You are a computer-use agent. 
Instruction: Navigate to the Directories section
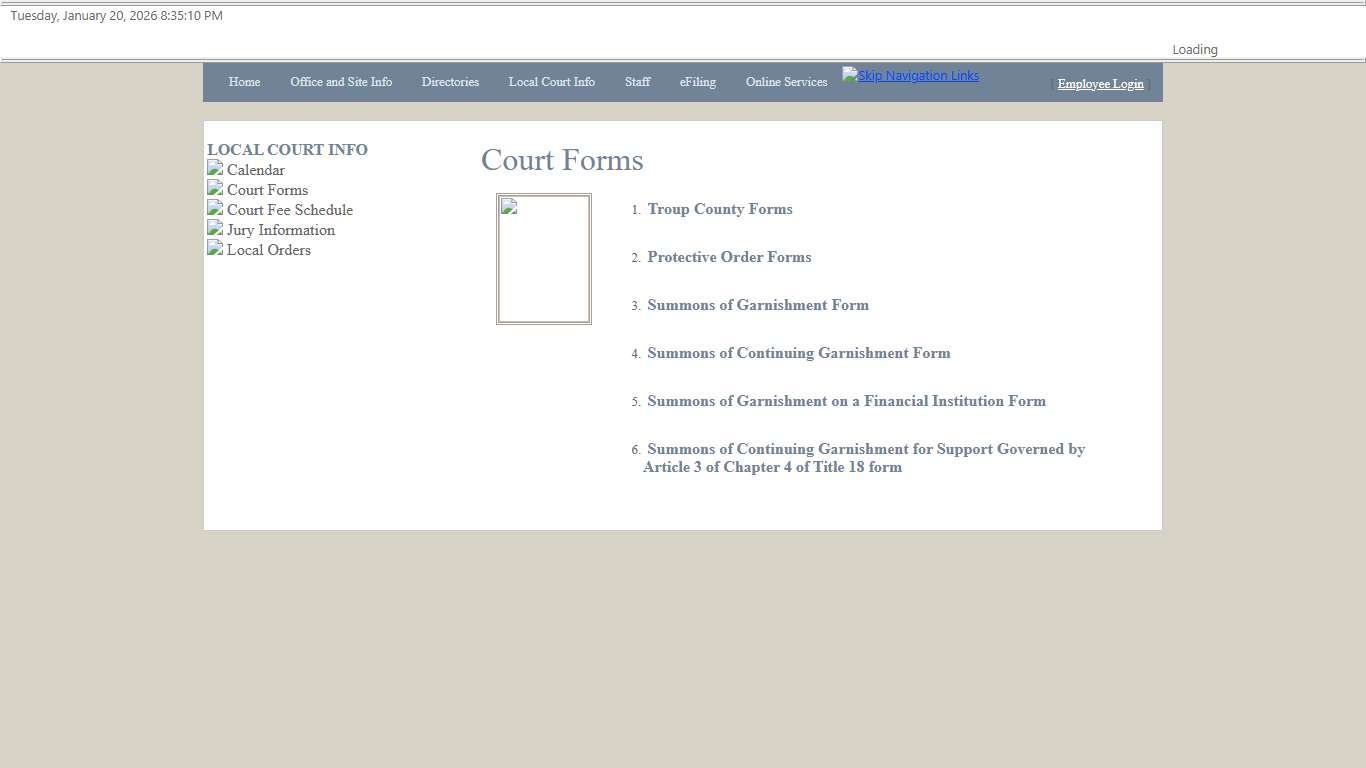450,82
